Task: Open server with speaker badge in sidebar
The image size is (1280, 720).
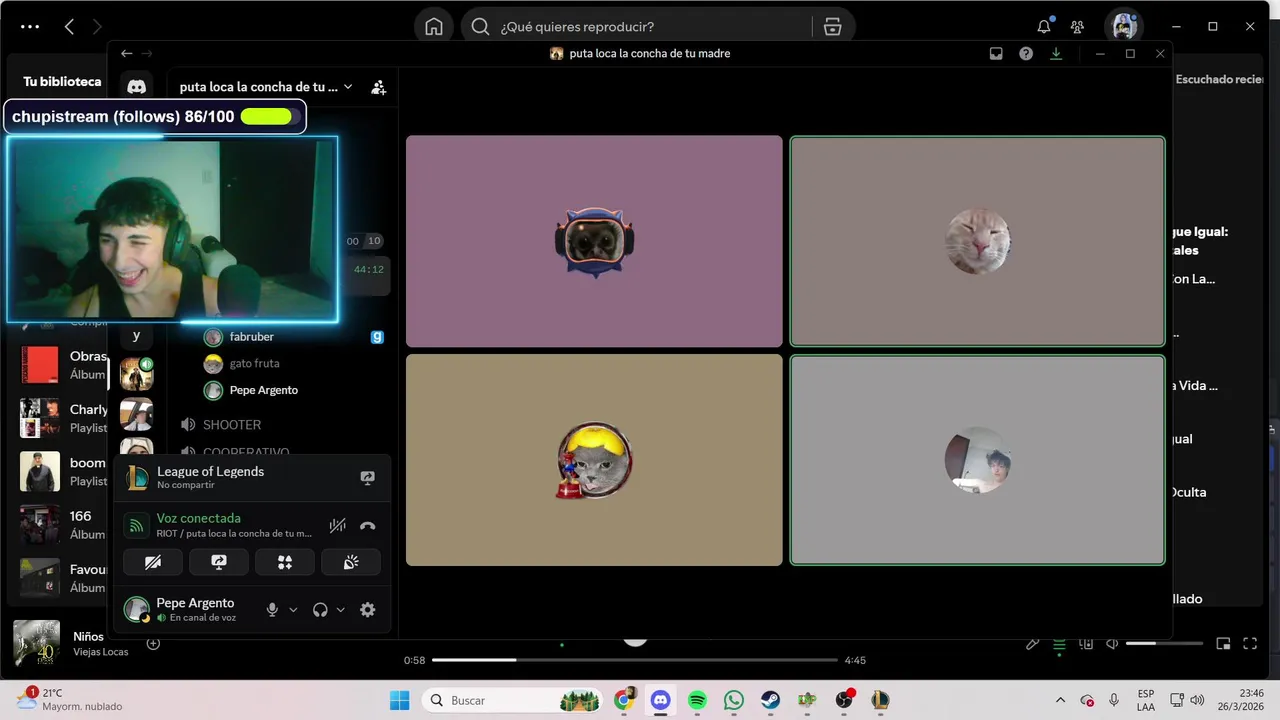Action: click(x=137, y=373)
